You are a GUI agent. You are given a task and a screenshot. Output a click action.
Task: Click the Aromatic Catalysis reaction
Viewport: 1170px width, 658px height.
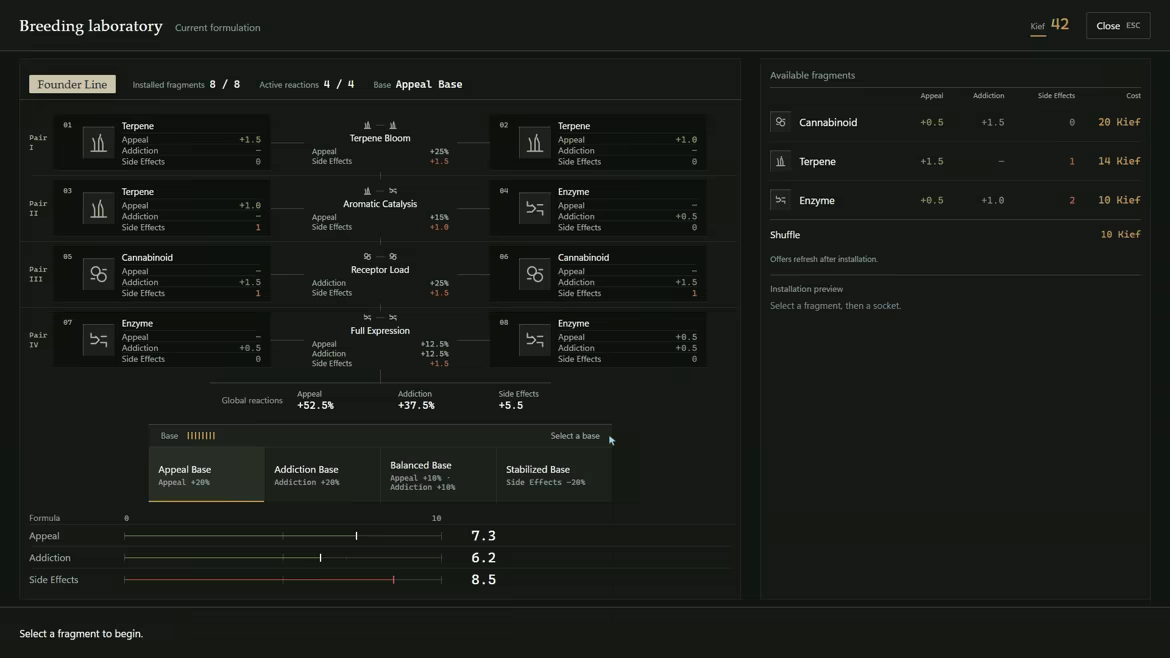pyautogui.click(x=380, y=208)
